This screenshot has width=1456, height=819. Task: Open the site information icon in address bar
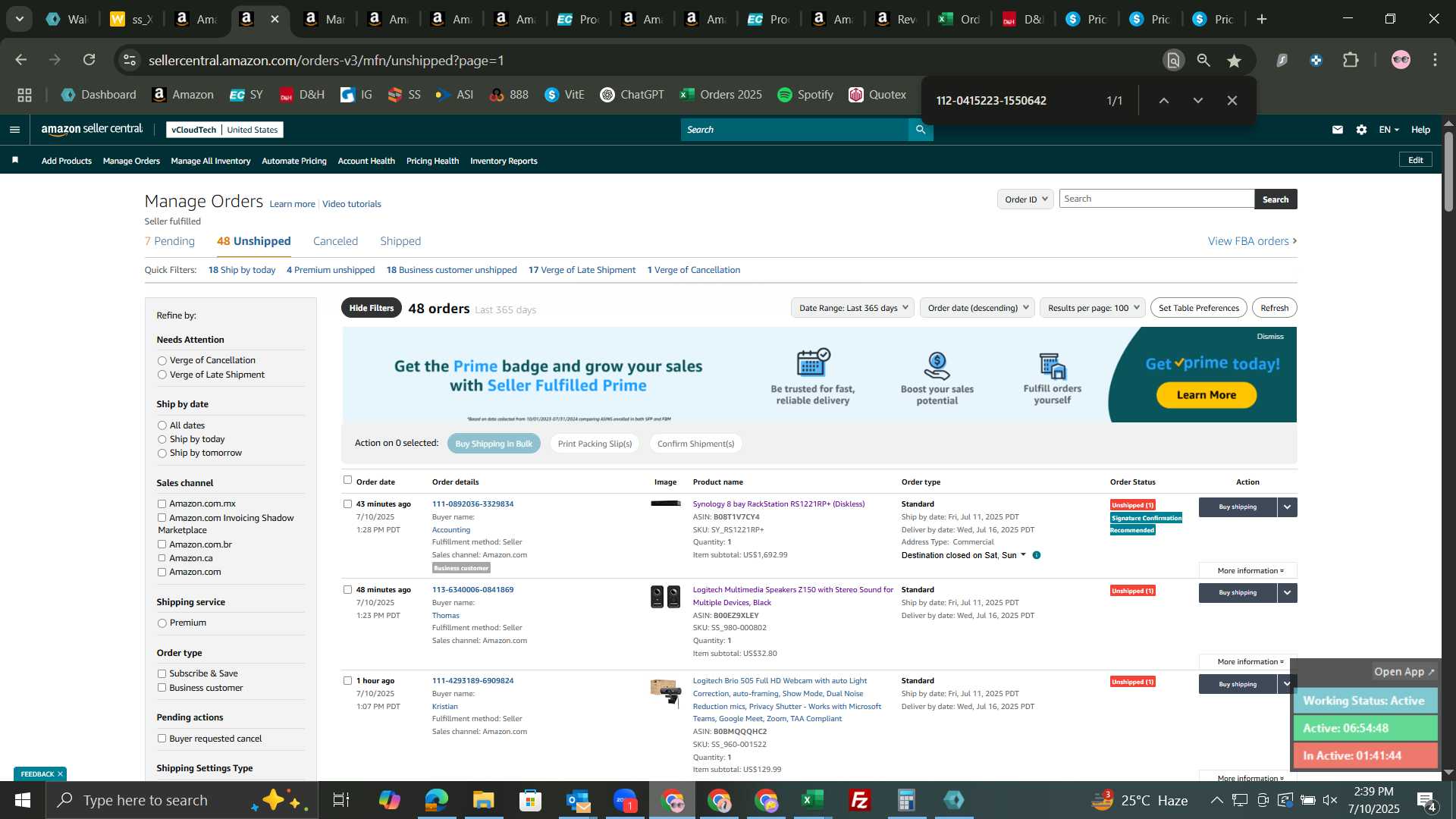click(130, 60)
